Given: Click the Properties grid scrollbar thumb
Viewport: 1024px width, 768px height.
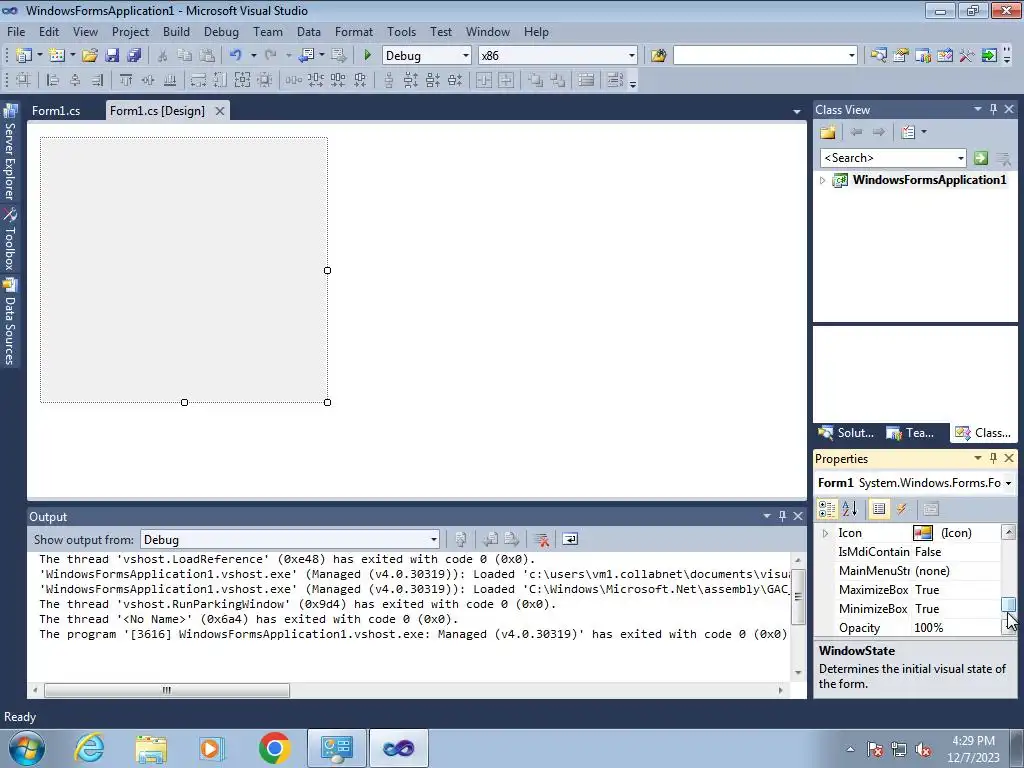Looking at the screenshot, I should point(1008,605).
